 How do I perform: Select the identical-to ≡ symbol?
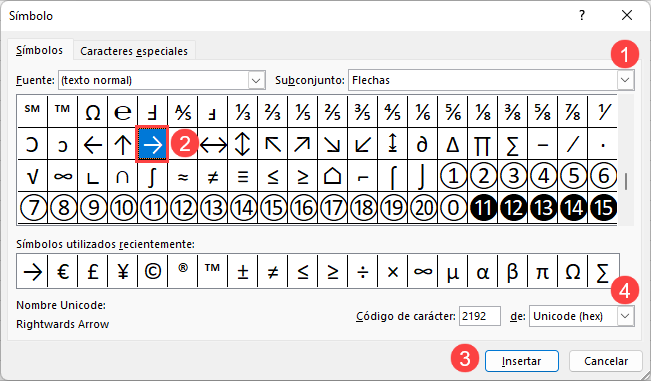(243, 176)
